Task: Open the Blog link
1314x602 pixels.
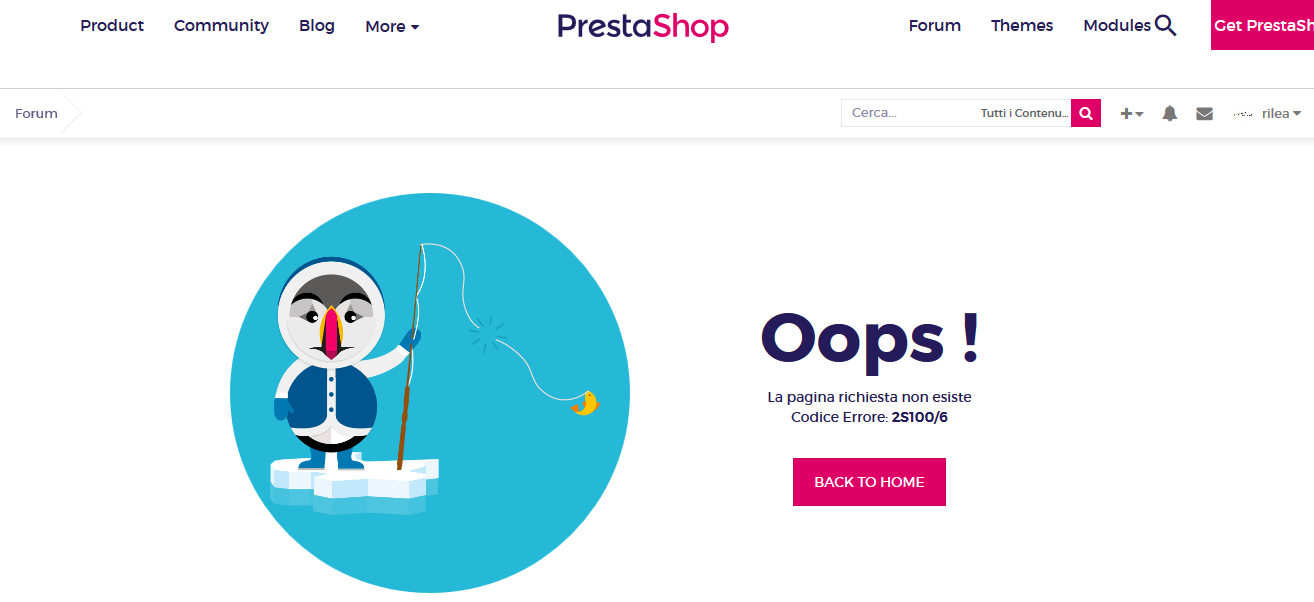Action: tap(317, 25)
